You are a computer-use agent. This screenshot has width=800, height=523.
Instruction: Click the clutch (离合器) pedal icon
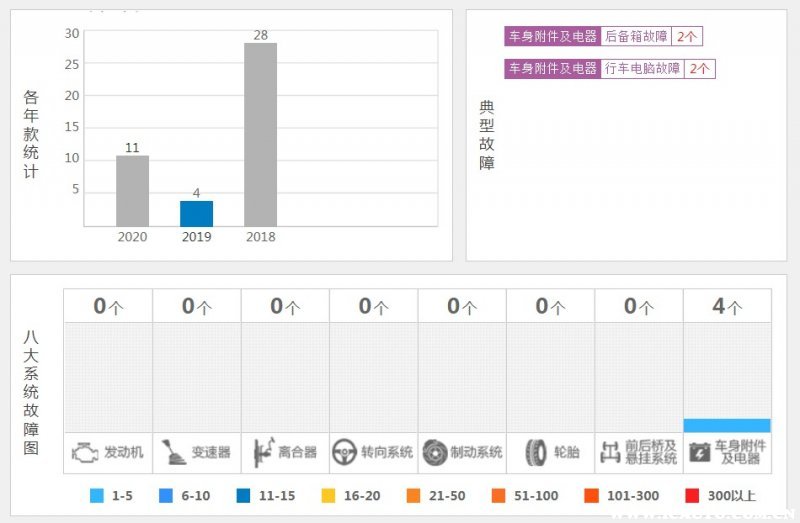tap(263, 452)
